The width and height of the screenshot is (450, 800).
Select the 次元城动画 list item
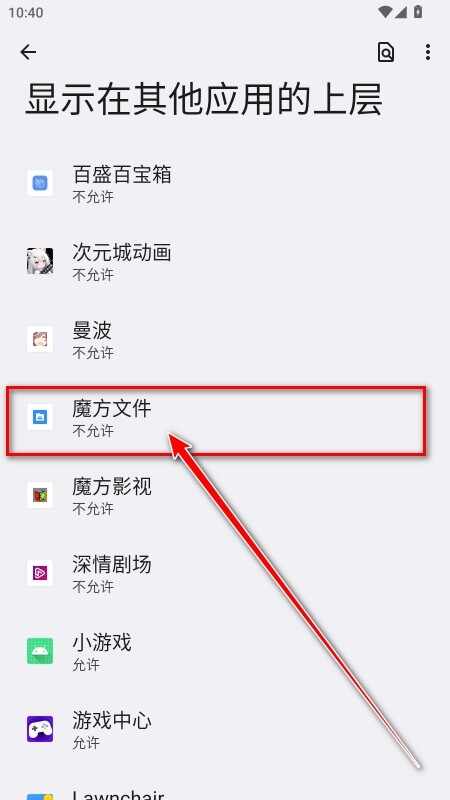(225, 262)
